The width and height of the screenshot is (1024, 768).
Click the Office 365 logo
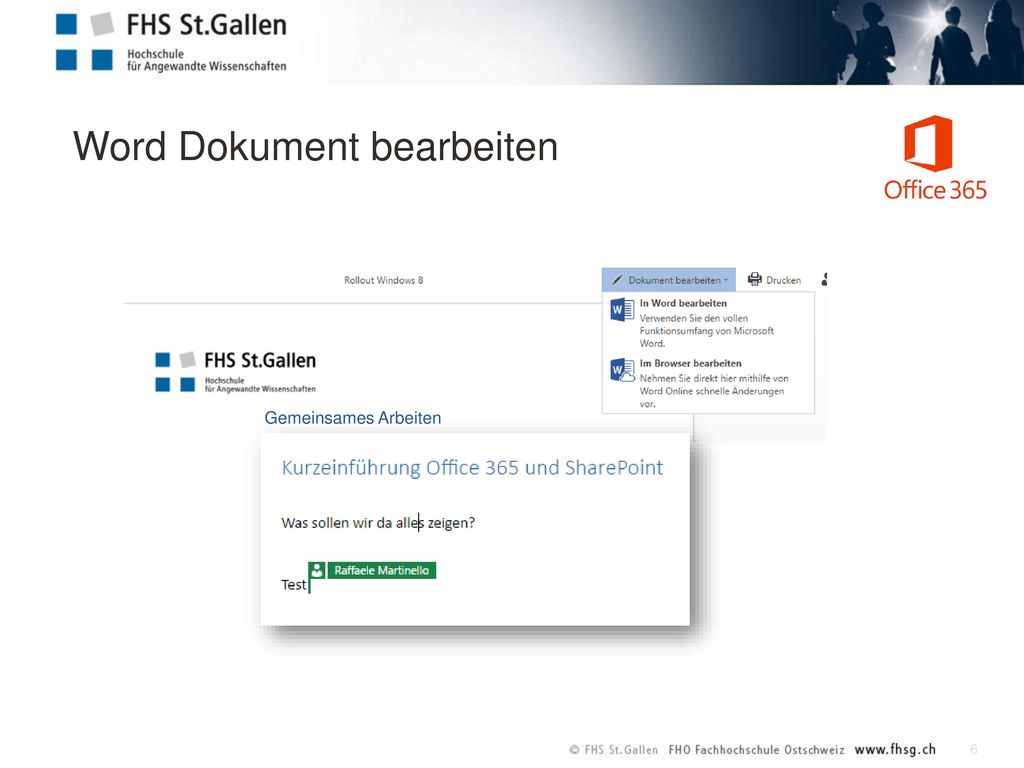935,158
